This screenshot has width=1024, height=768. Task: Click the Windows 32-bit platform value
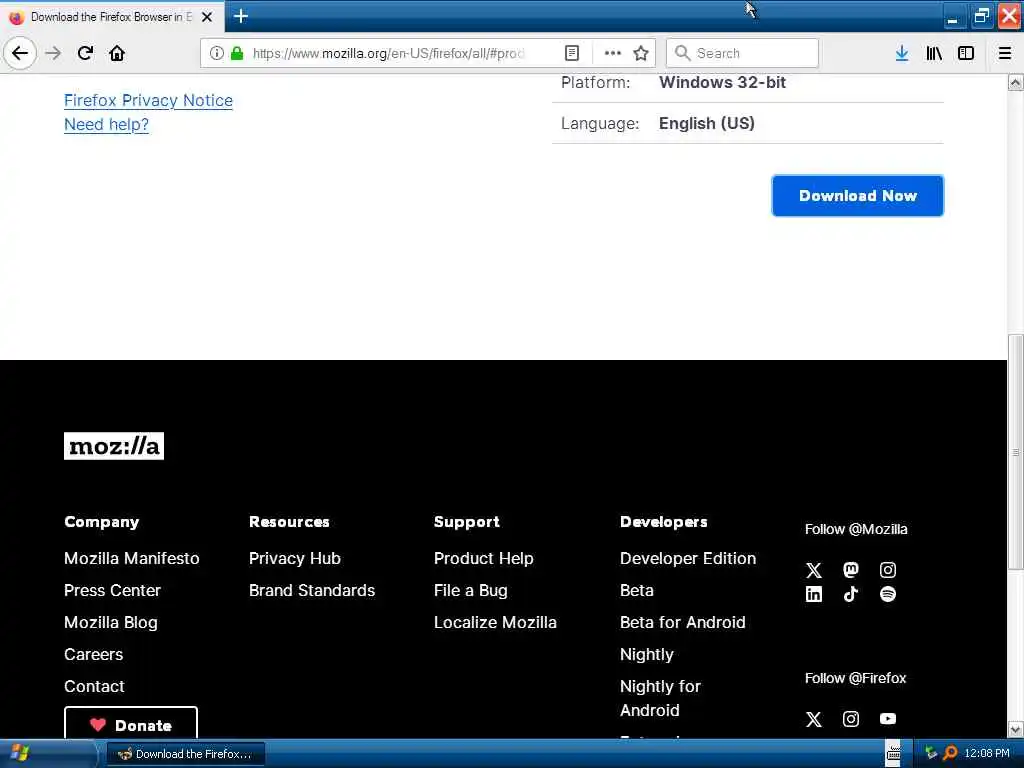722,82
